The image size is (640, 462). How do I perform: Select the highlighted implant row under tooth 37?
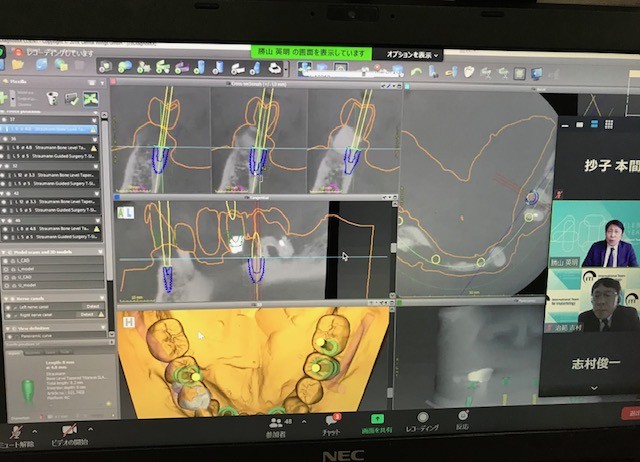pyautogui.click(x=49, y=129)
